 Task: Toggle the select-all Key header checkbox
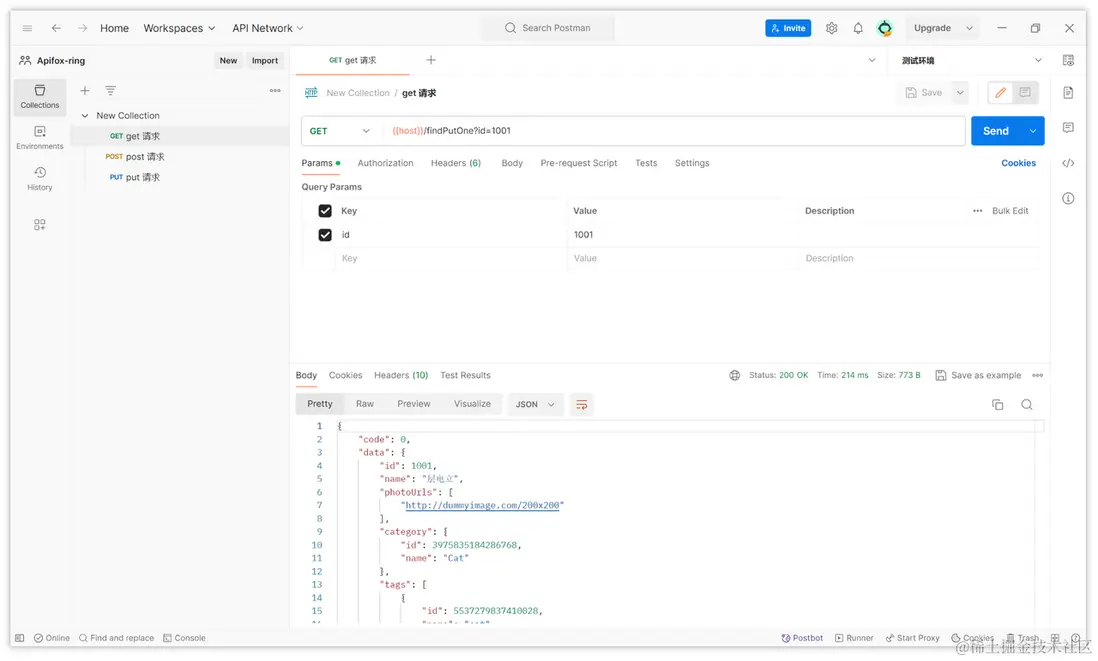(x=325, y=211)
